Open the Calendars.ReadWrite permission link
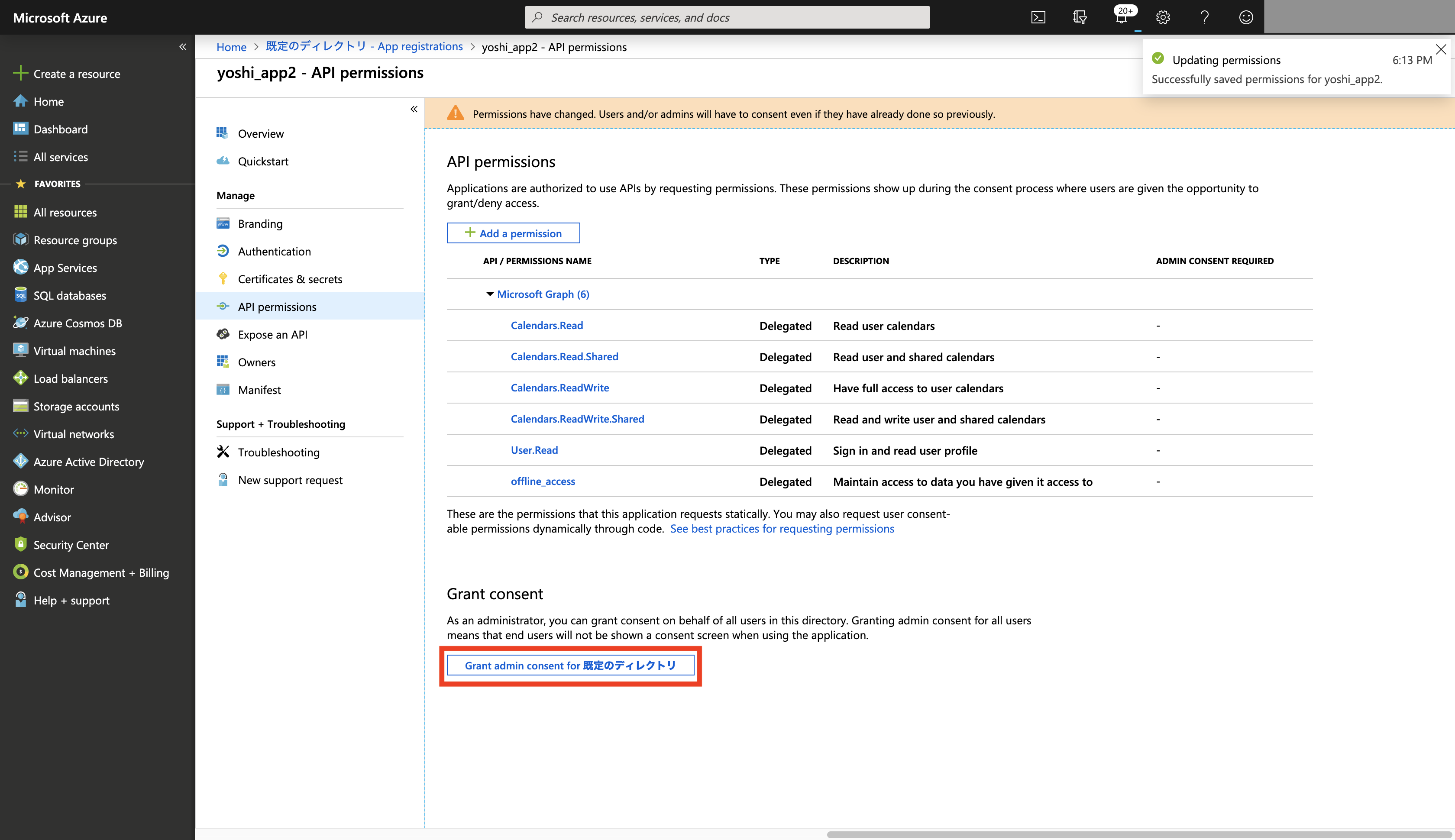 pyautogui.click(x=559, y=388)
